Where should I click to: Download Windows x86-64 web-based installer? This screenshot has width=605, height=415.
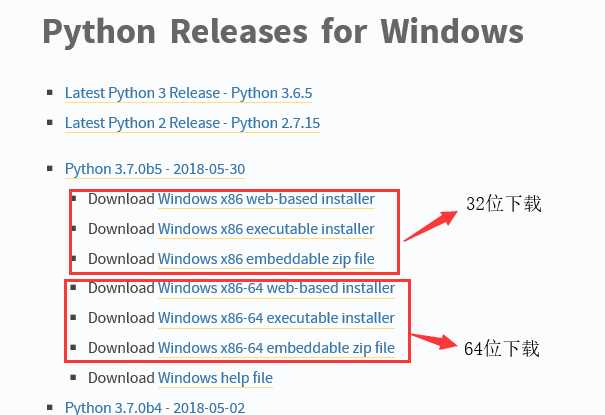pos(276,288)
